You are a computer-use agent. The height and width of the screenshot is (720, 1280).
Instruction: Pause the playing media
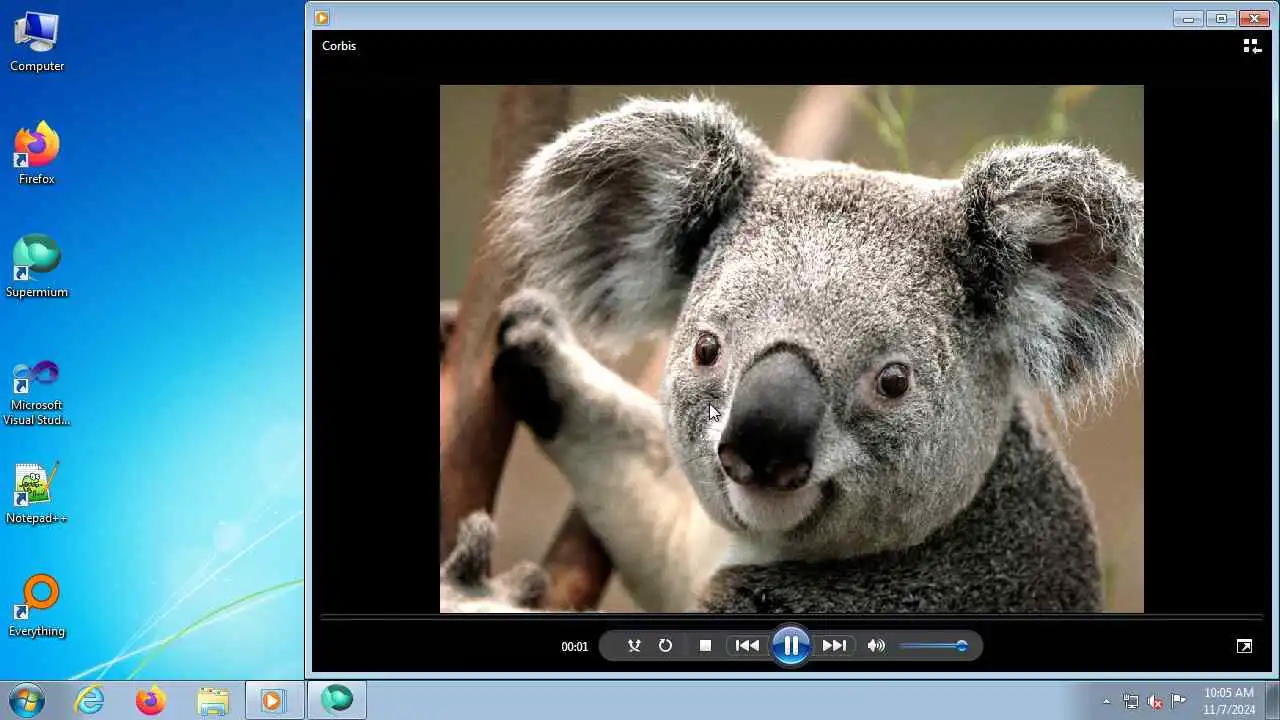point(791,646)
